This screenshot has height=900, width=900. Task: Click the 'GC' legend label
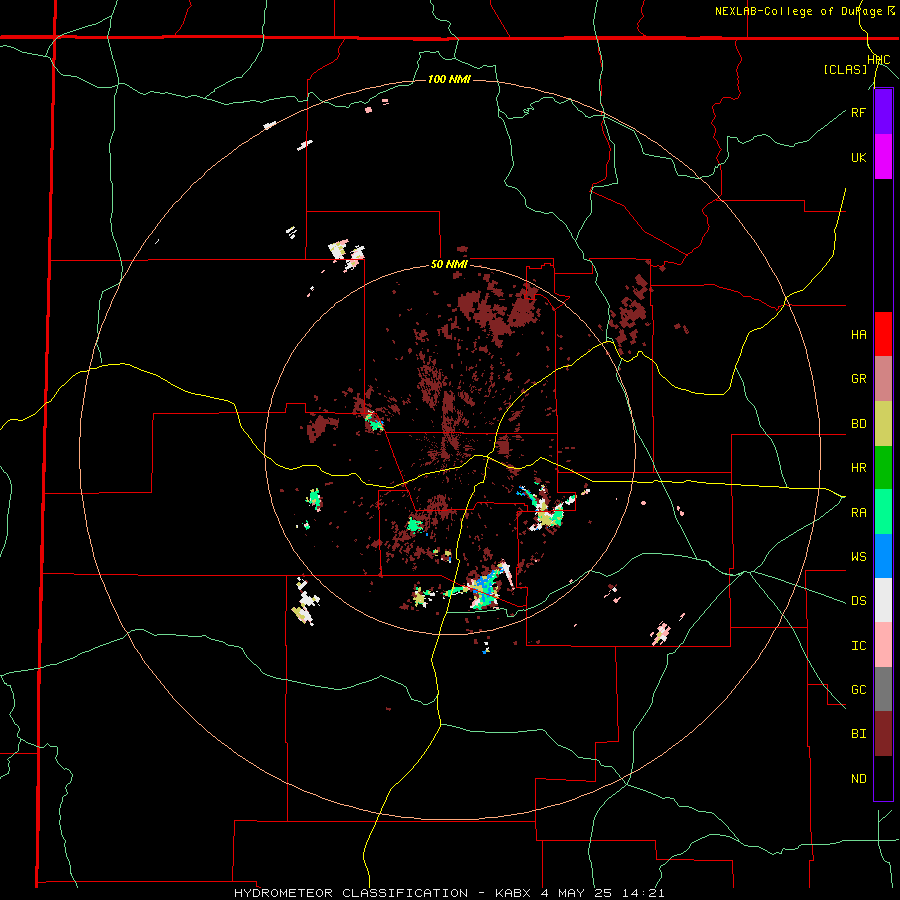coord(858,689)
